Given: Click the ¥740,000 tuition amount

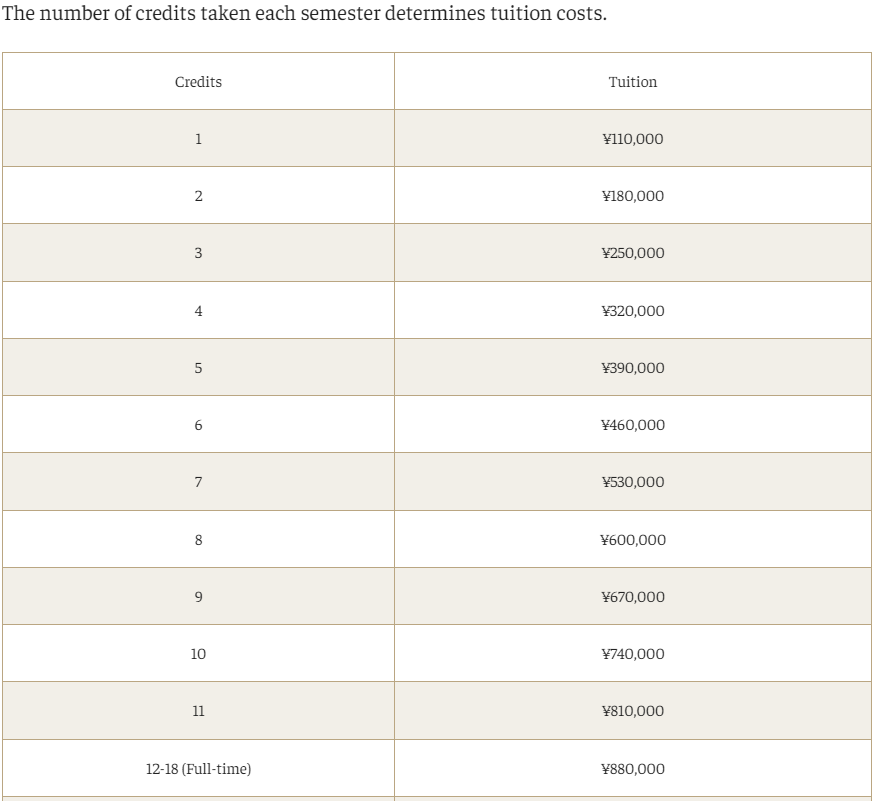Looking at the screenshot, I should pyautogui.click(x=633, y=654).
